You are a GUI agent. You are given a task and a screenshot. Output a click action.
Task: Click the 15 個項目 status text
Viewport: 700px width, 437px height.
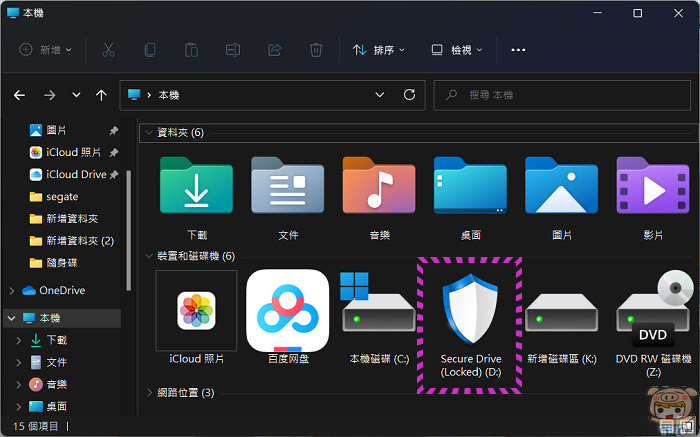[36, 426]
